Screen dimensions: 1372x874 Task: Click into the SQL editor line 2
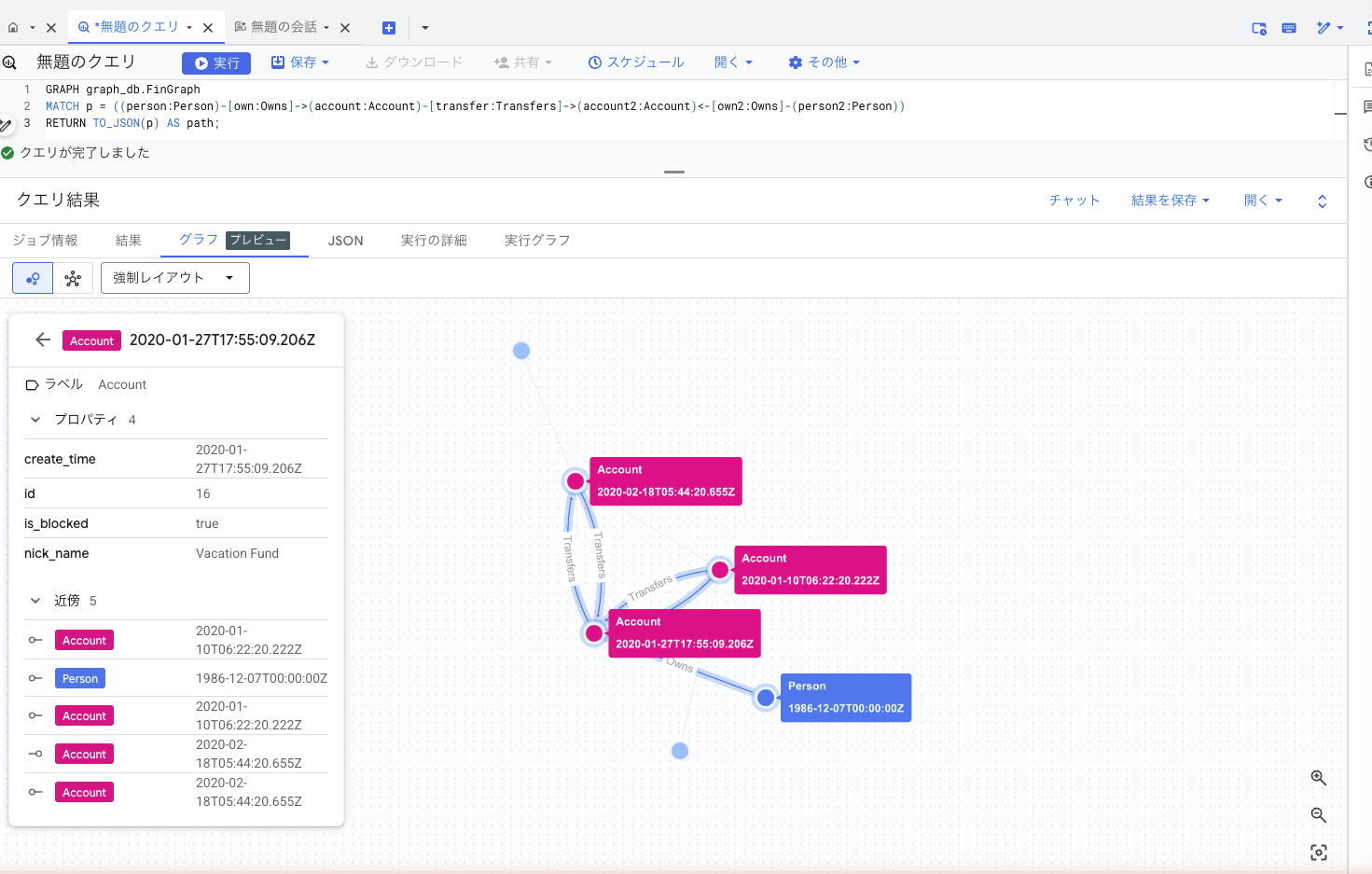coord(474,106)
